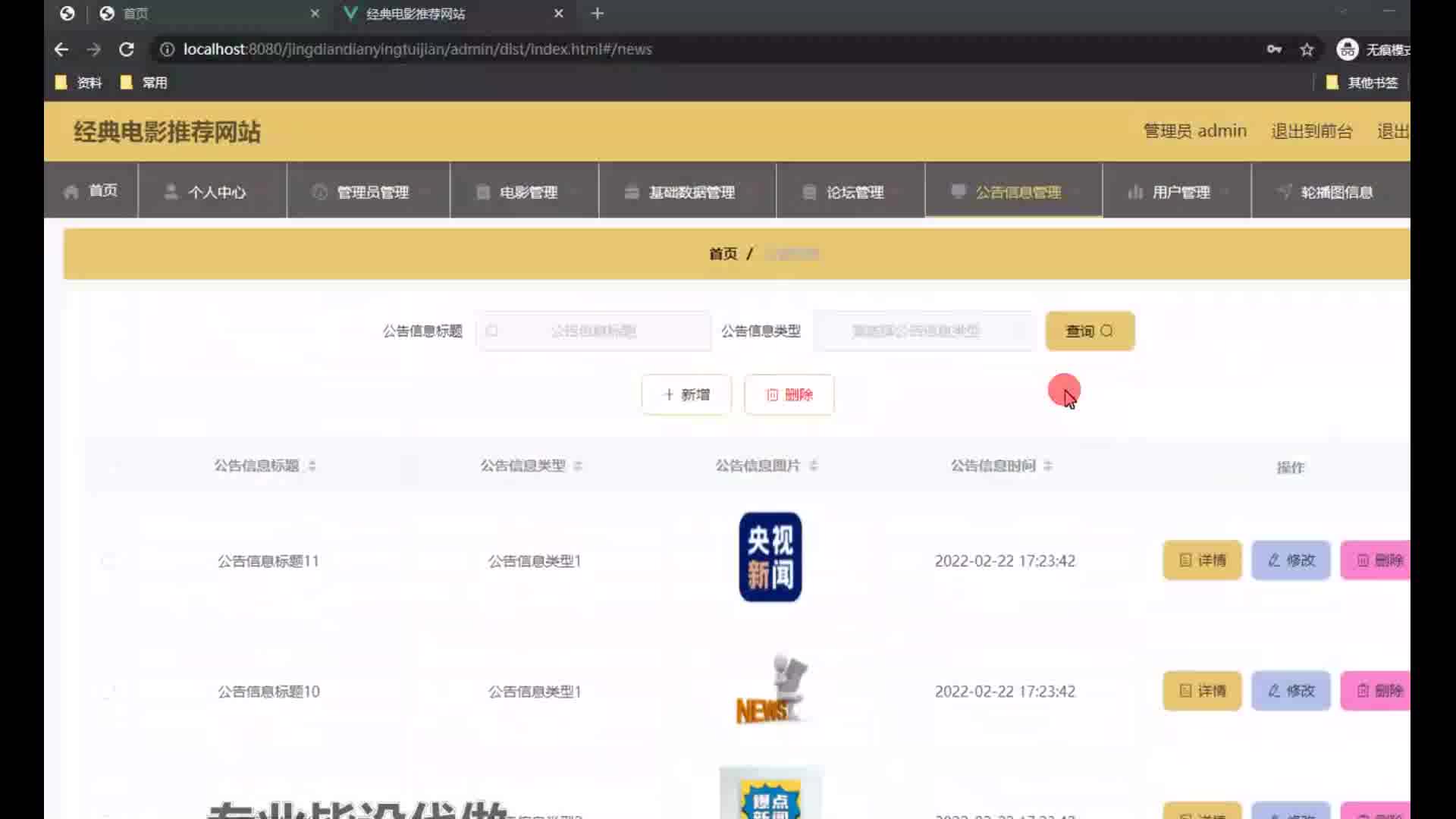The image size is (1456, 819).
Task: Sort by the 公告信息标题 column arrows
Action: 312,466
